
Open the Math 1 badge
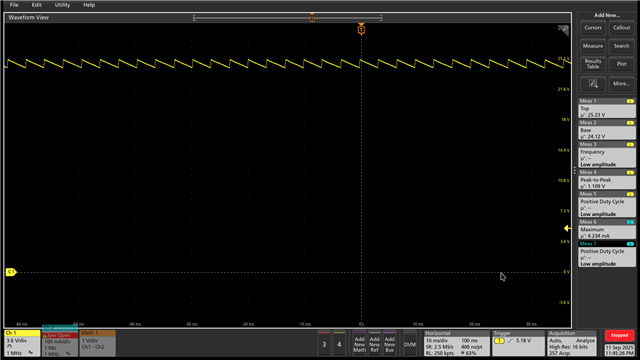pyautogui.click(x=98, y=343)
